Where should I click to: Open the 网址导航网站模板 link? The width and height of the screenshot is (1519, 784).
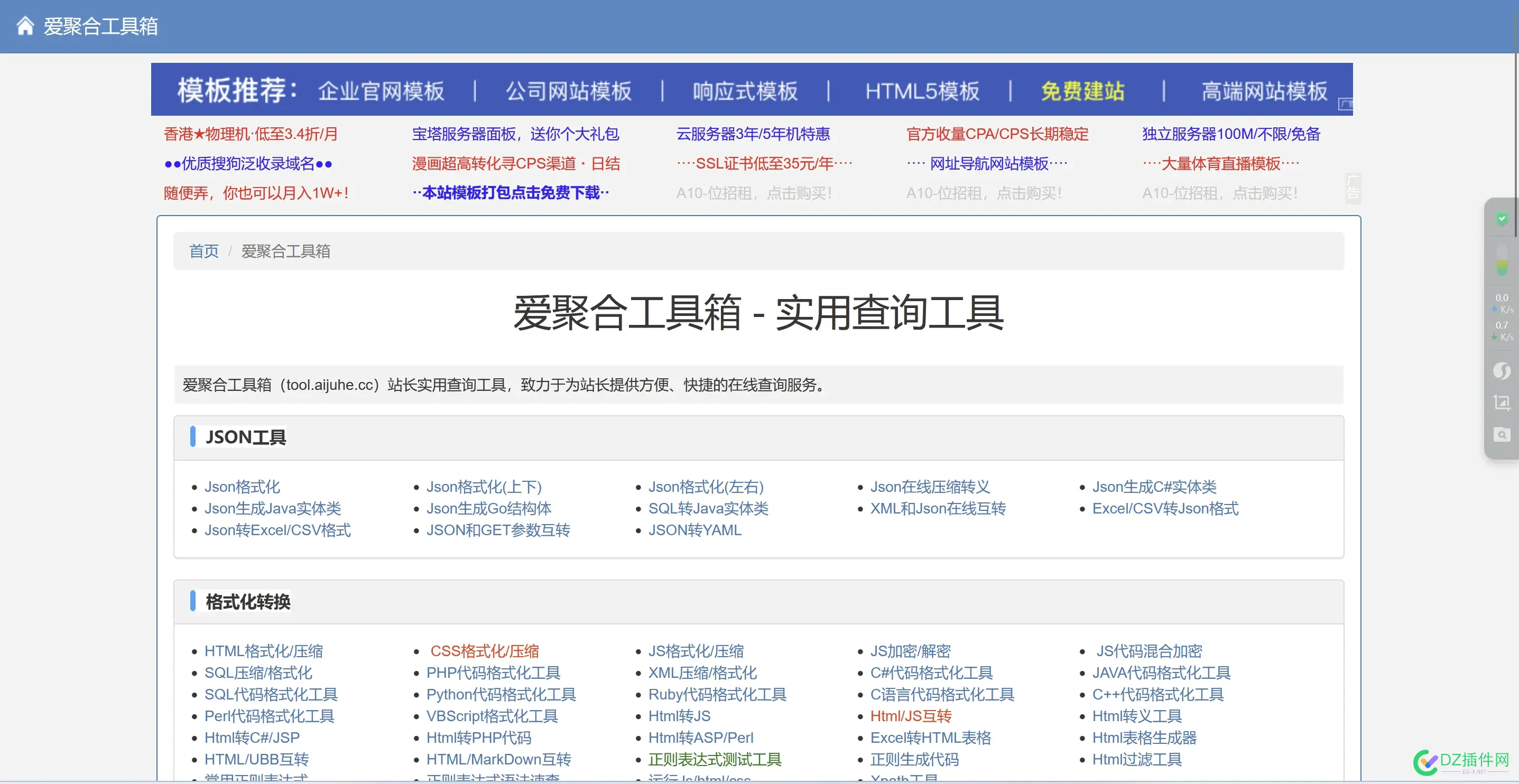987,163
